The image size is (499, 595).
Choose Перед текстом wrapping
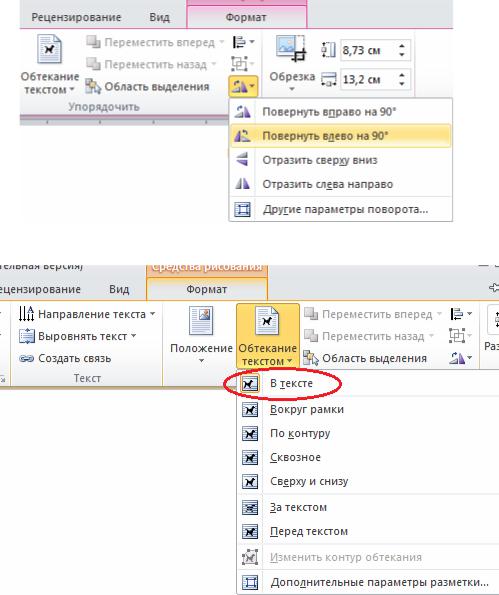[368, 532]
